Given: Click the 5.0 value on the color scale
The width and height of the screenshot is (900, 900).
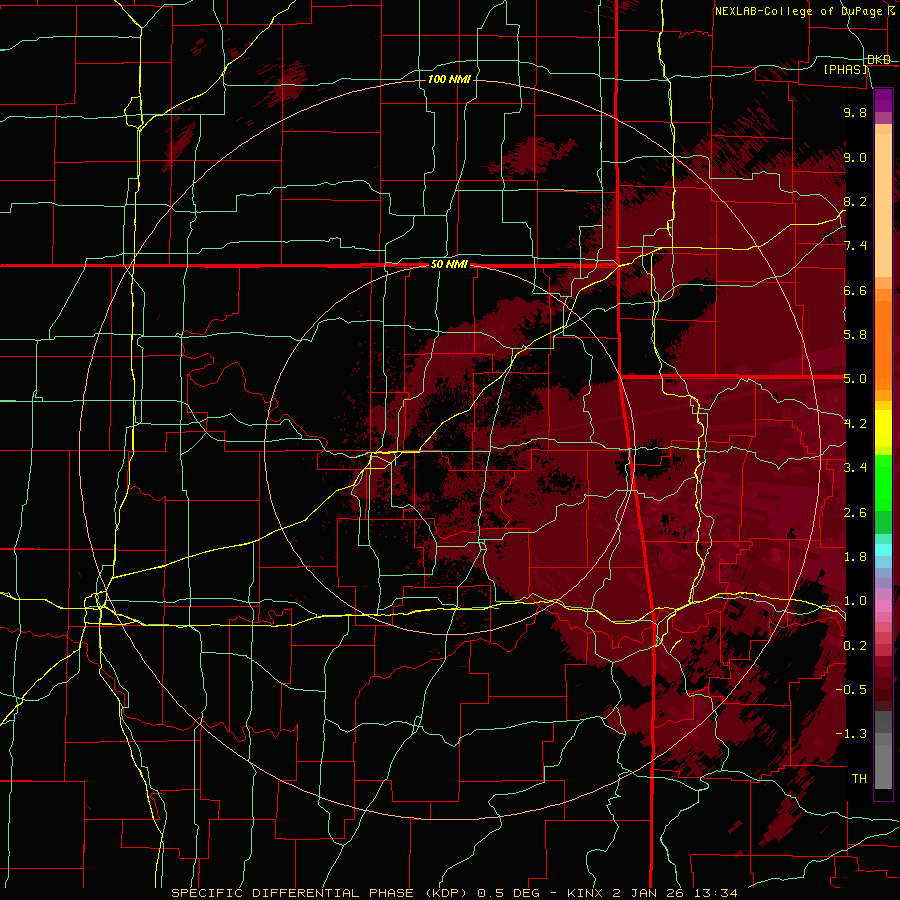Looking at the screenshot, I should [x=855, y=379].
